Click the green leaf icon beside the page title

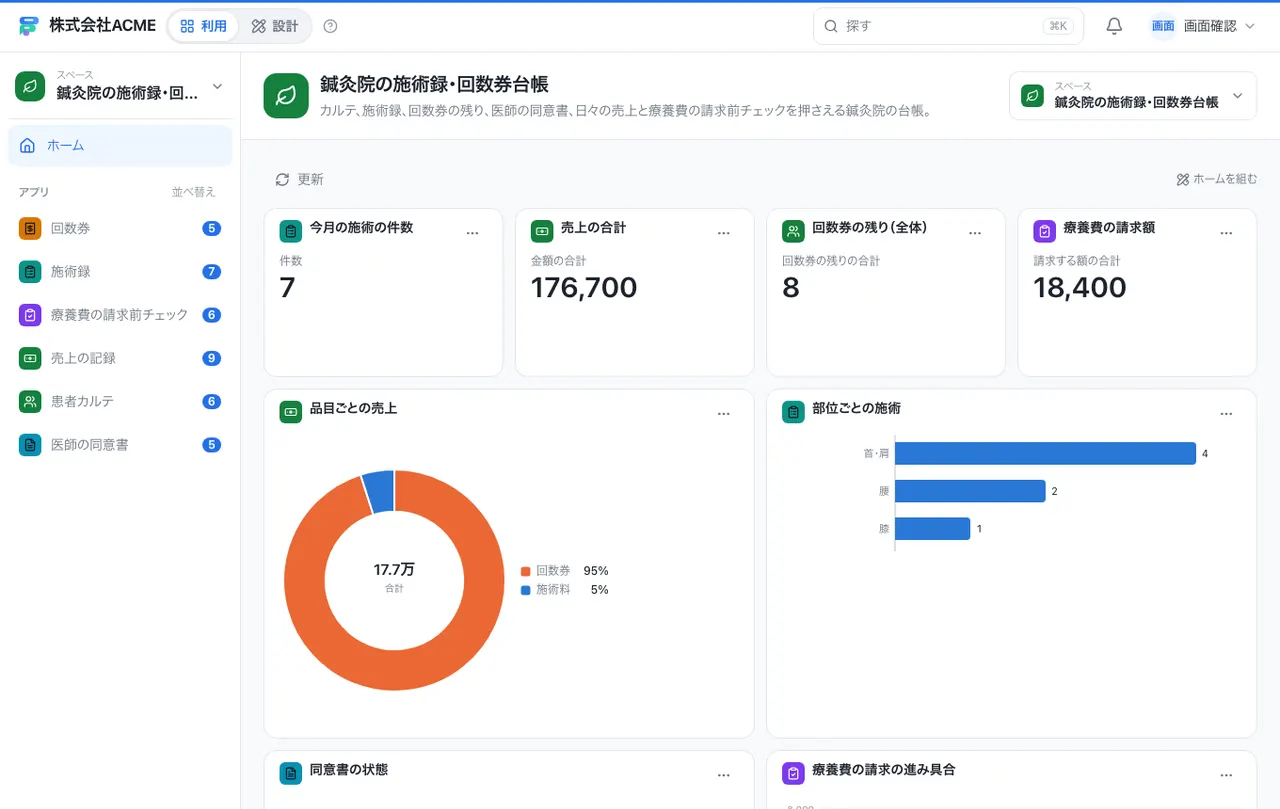click(x=286, y=96)
